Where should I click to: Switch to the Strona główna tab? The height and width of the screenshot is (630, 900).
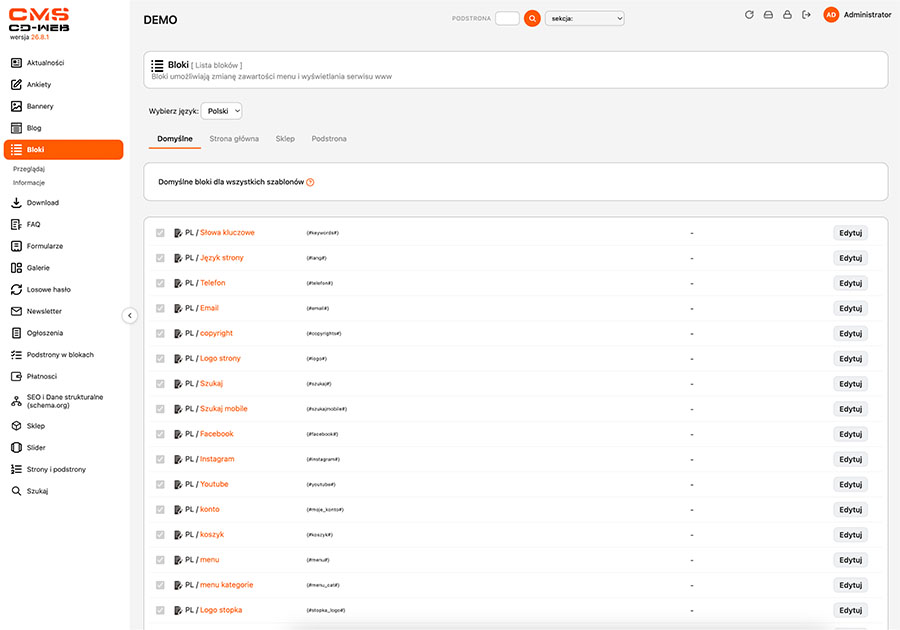coord(234,139)
